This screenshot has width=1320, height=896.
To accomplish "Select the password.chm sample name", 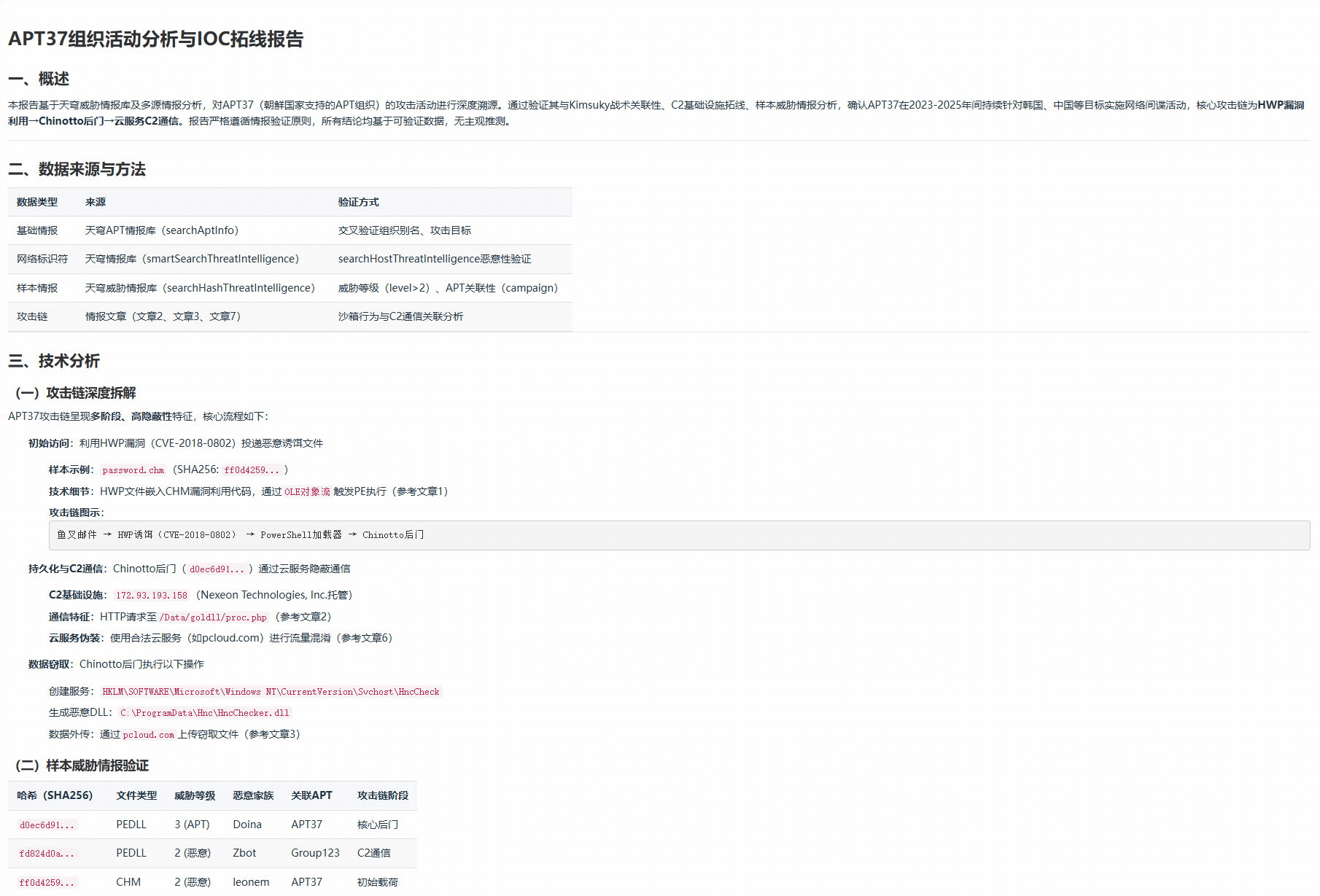I will click(x=132, y=470).
